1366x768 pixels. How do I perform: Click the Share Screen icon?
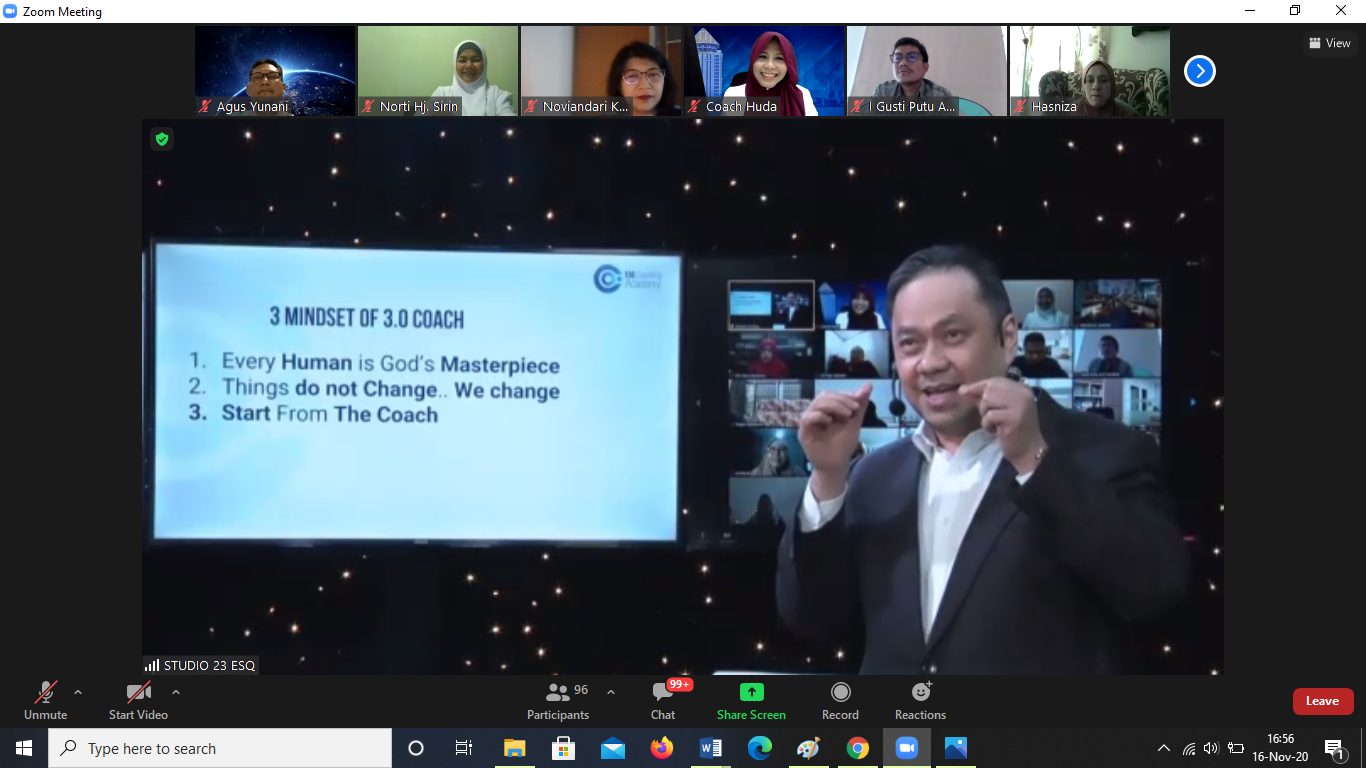tap(751, 693)
